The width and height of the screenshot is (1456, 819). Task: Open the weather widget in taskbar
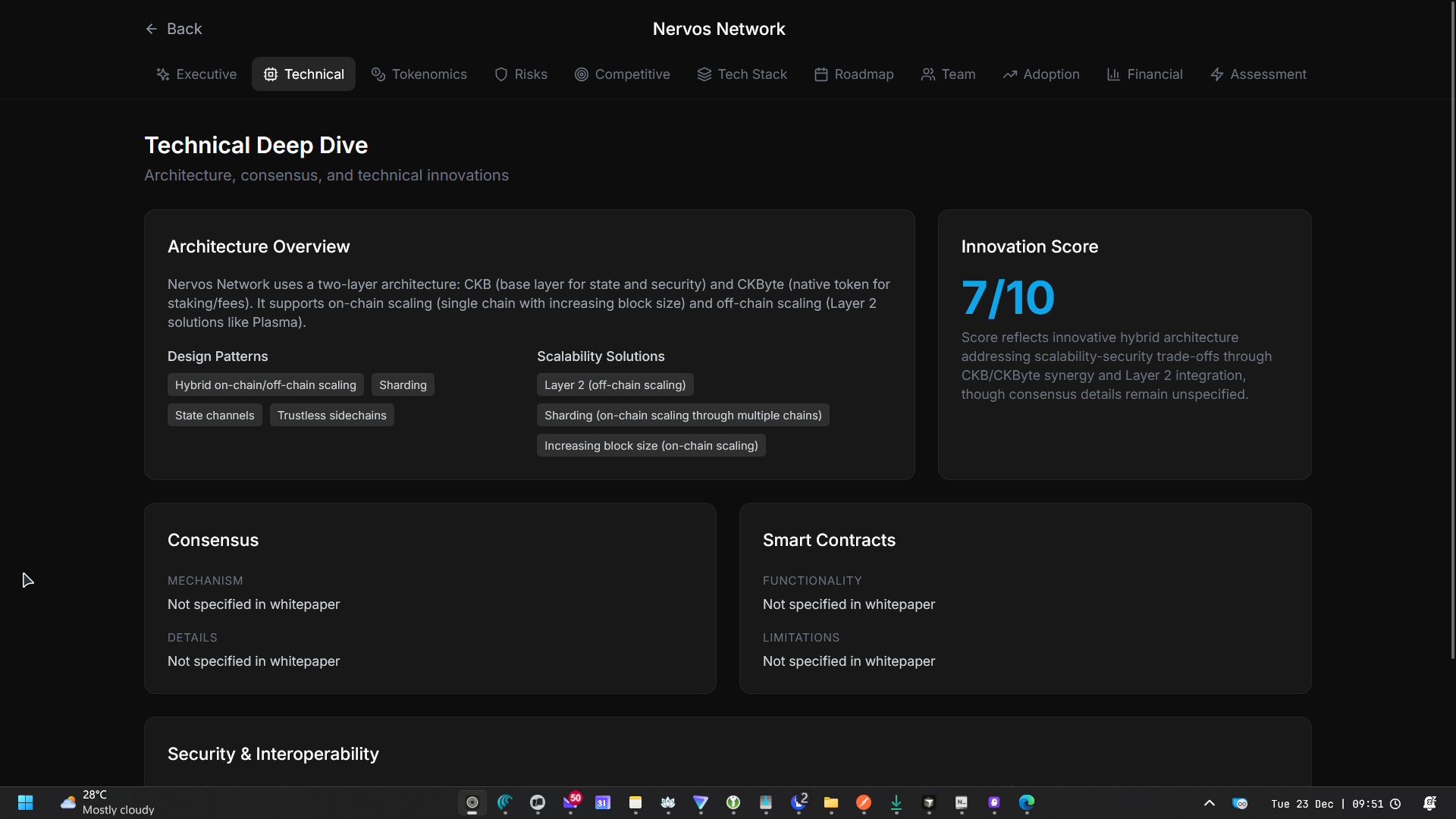click(x=106, y=802)
